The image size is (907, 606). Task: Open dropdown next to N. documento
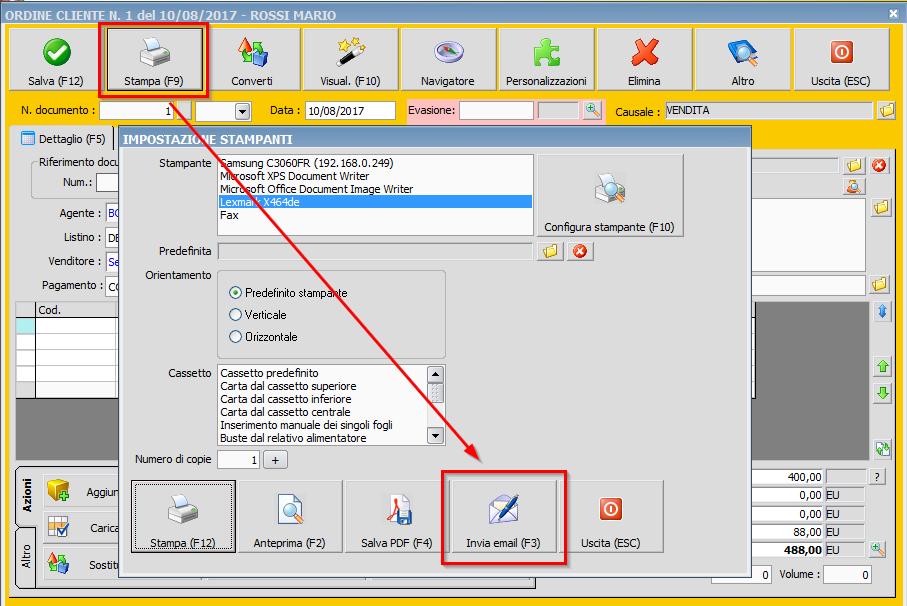pyautogui.click(x=242, y=111)
